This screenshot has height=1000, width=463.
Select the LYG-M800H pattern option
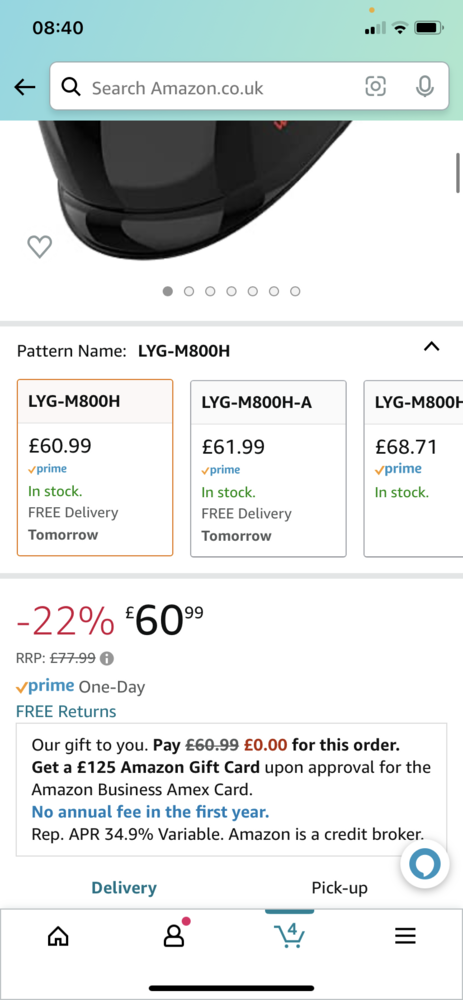click(95, 467)
